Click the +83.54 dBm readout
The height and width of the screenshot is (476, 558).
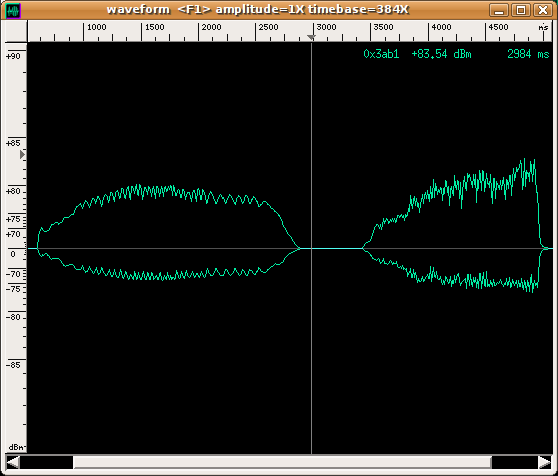click(x=441, y=54)
